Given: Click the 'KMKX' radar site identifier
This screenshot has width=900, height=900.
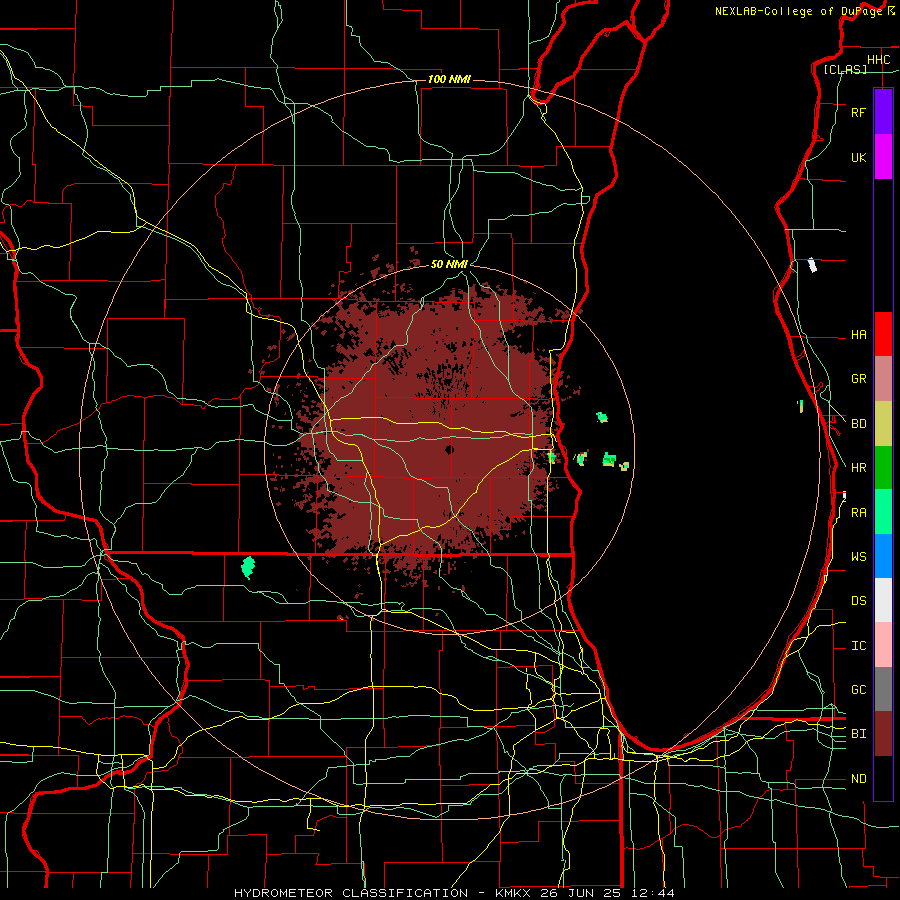Looking at the screenshot, I should coord(513,893).
